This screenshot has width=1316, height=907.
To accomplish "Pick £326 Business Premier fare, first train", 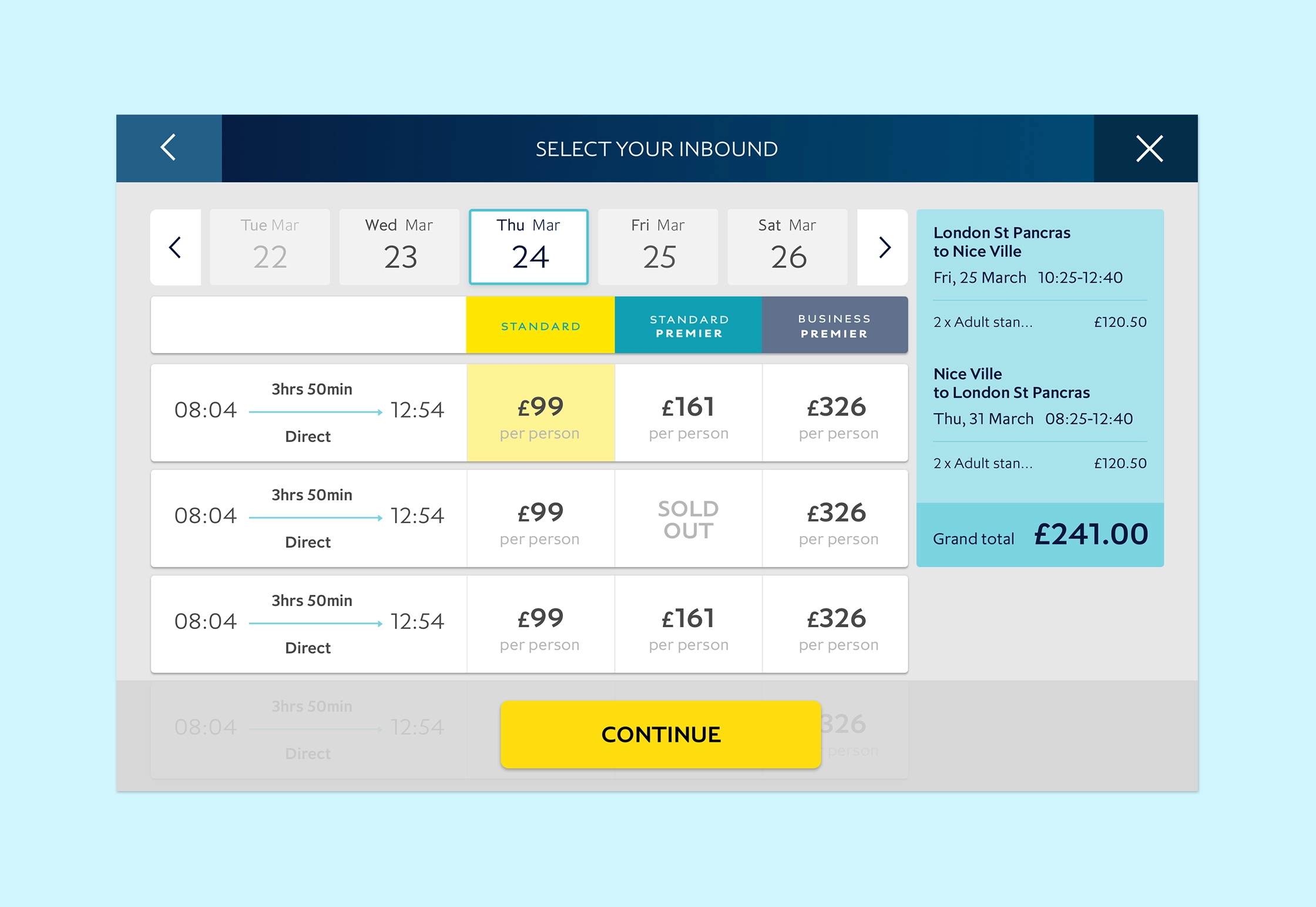I will click(837, 413).
